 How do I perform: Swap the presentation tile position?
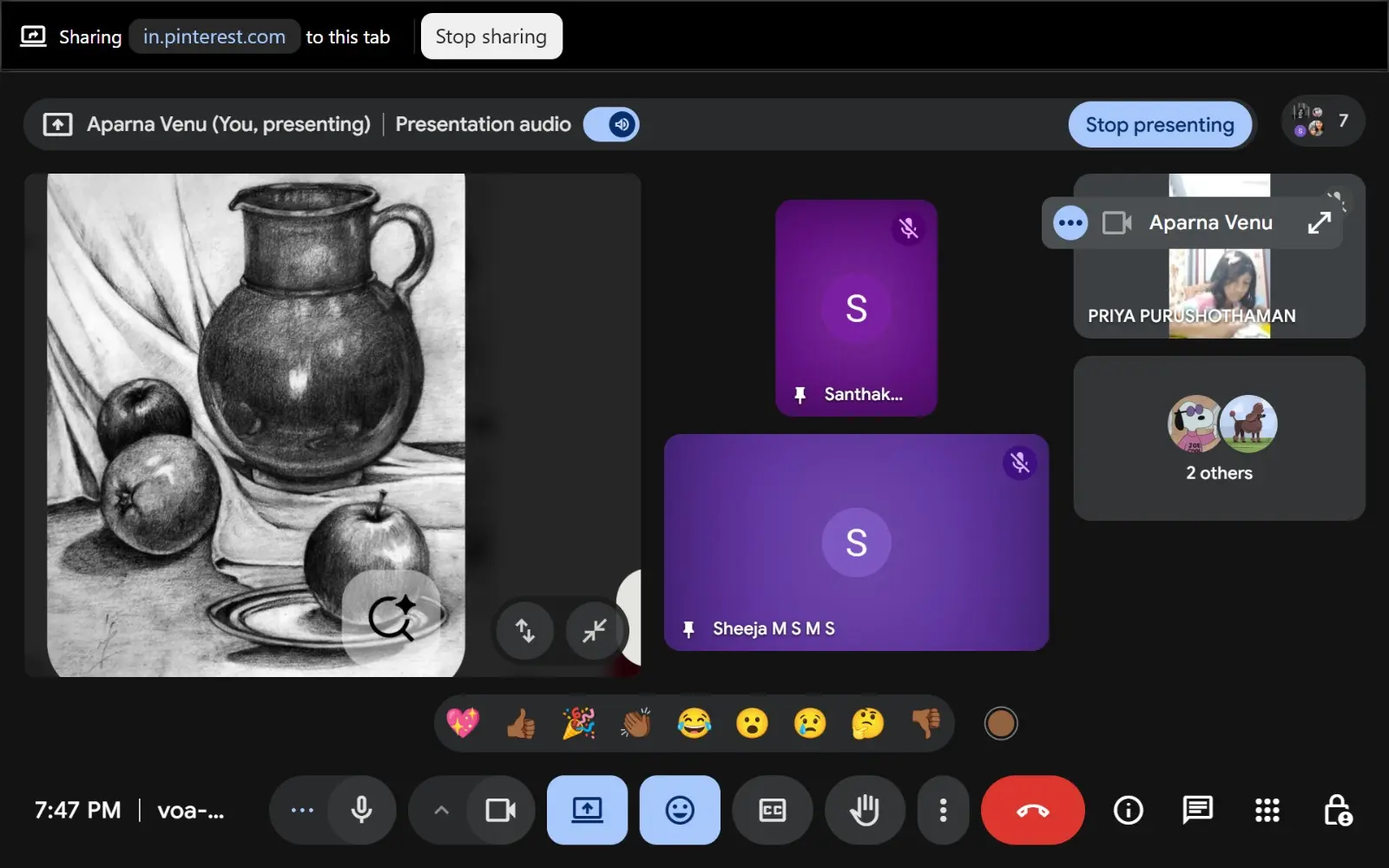[x=524, y=629]
